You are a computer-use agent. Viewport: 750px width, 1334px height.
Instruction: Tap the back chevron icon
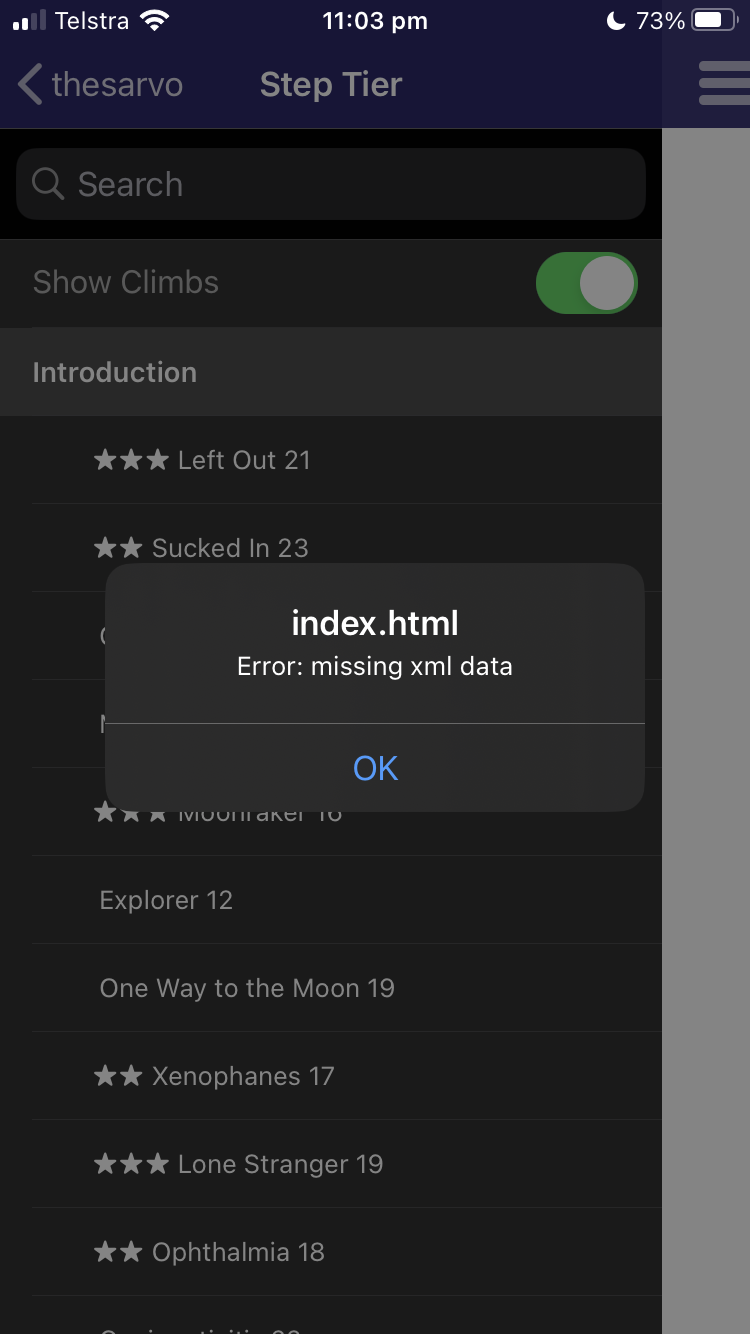(30, 84)
